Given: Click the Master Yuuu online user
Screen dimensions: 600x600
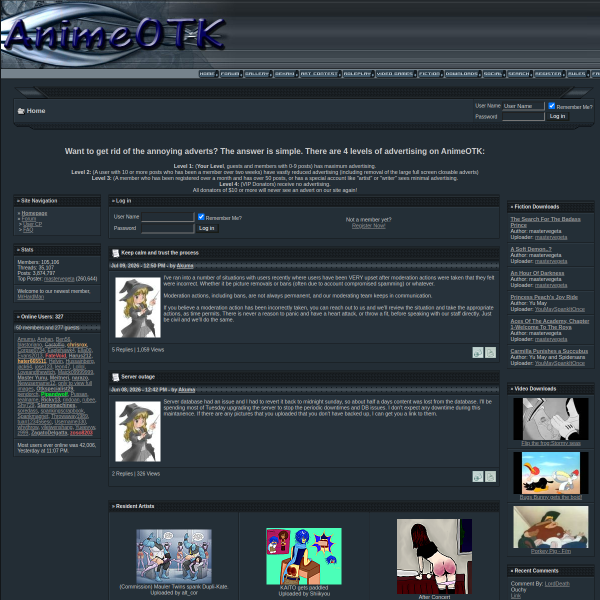Looking at the screenshot, I should click(32, 378).
